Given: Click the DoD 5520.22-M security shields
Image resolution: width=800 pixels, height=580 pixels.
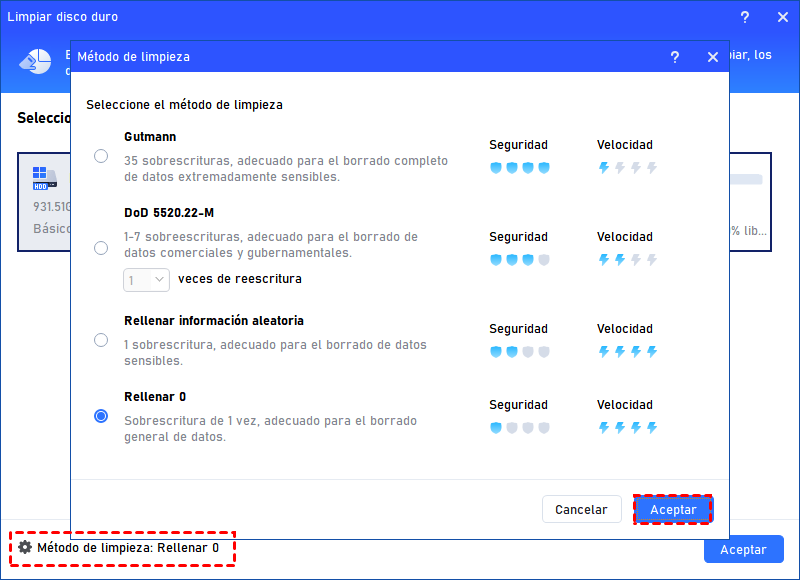Looking at the screenshot, I should (x=519, y=260).
